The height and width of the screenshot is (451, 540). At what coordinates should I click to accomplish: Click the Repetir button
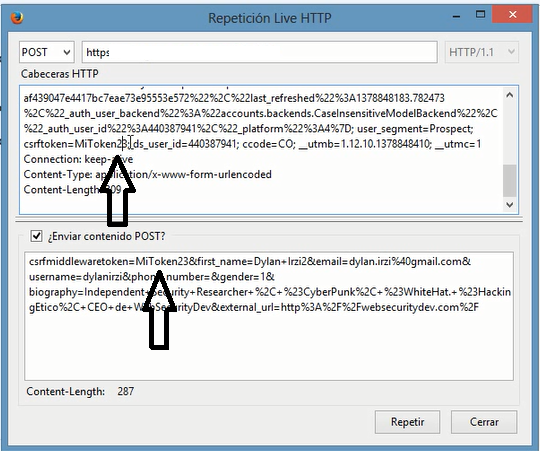[407, 422]
